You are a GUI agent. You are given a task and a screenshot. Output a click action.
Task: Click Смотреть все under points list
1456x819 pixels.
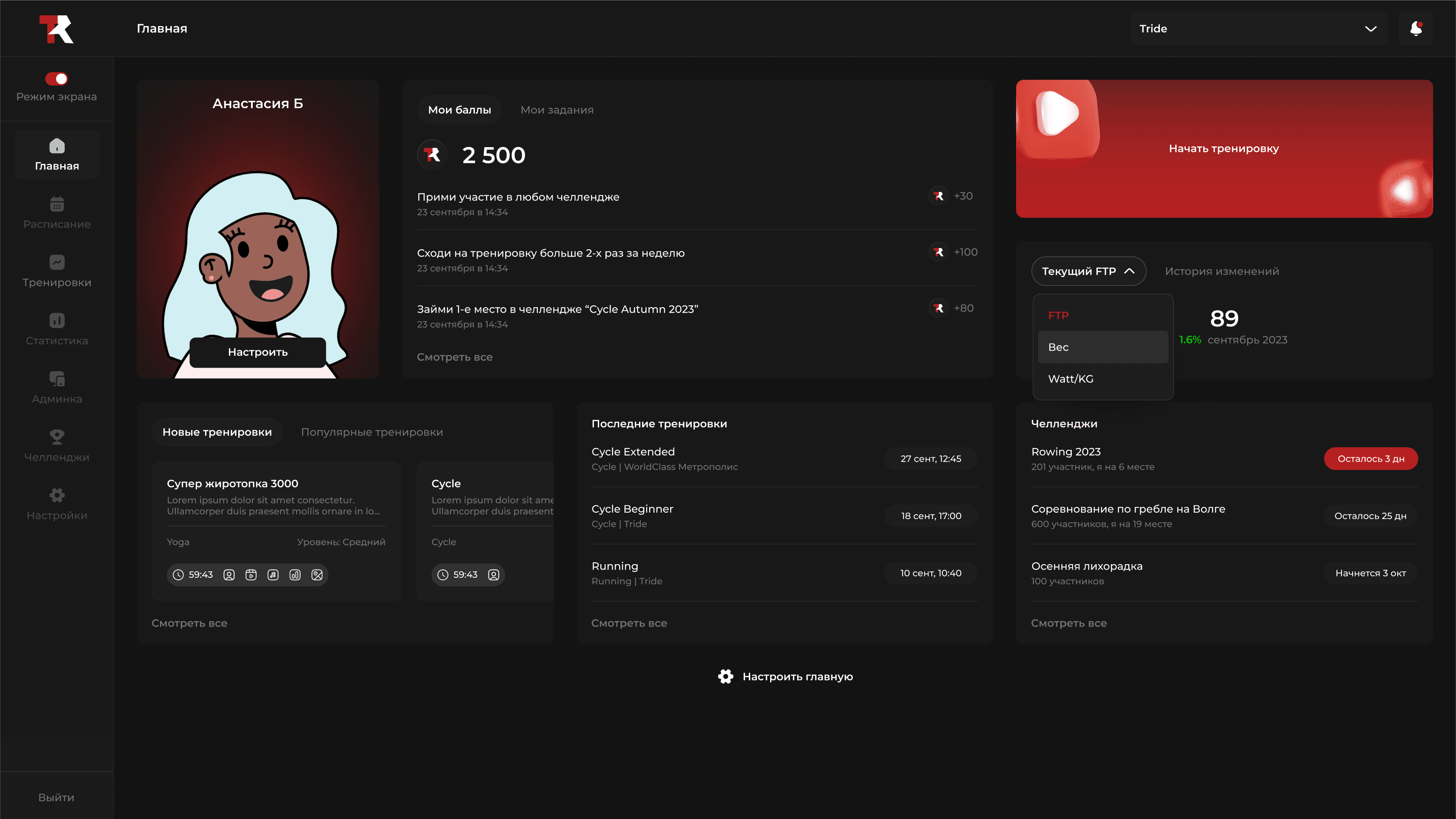(x=454, y=357)
